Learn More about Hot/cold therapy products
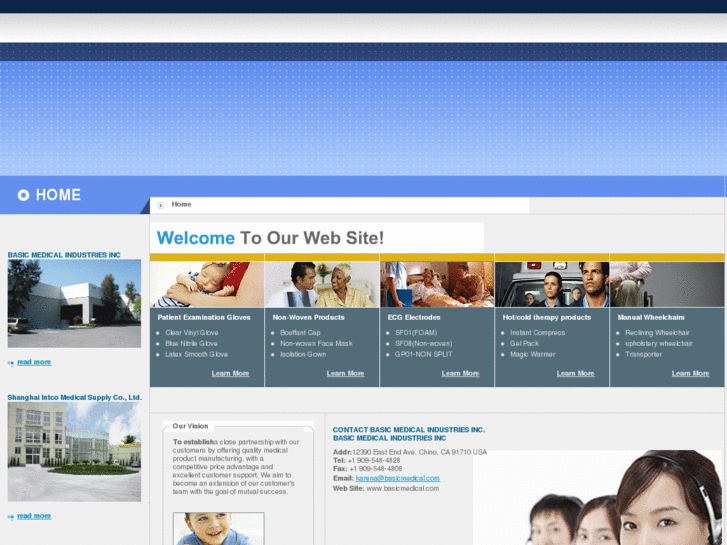 (575, 373)
